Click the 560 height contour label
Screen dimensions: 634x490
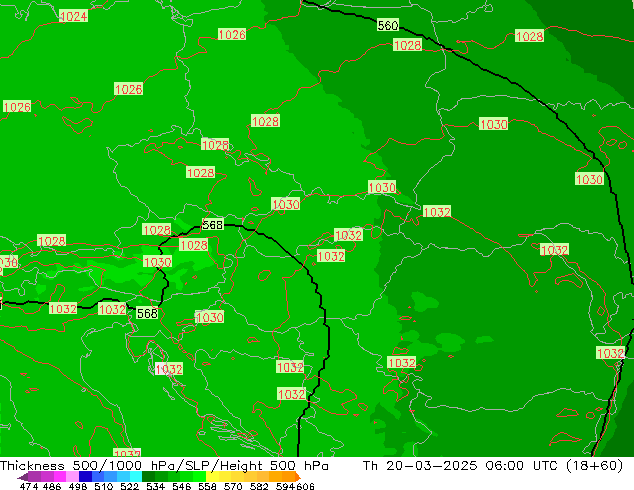point(388,25)
